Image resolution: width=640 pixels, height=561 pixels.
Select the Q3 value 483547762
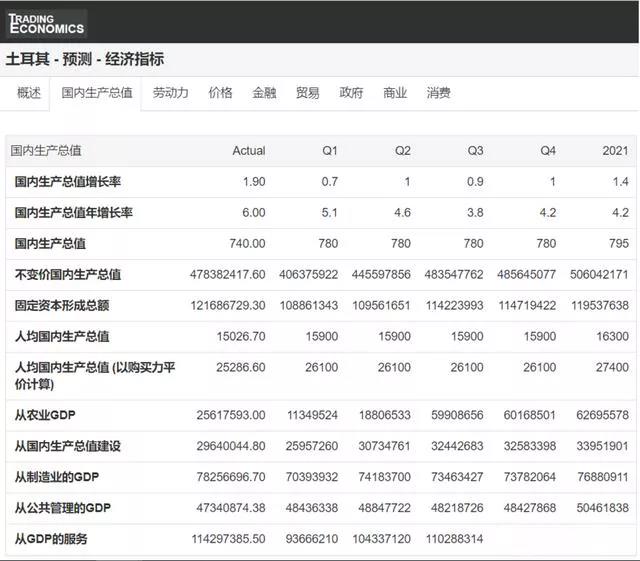point(454,274)
